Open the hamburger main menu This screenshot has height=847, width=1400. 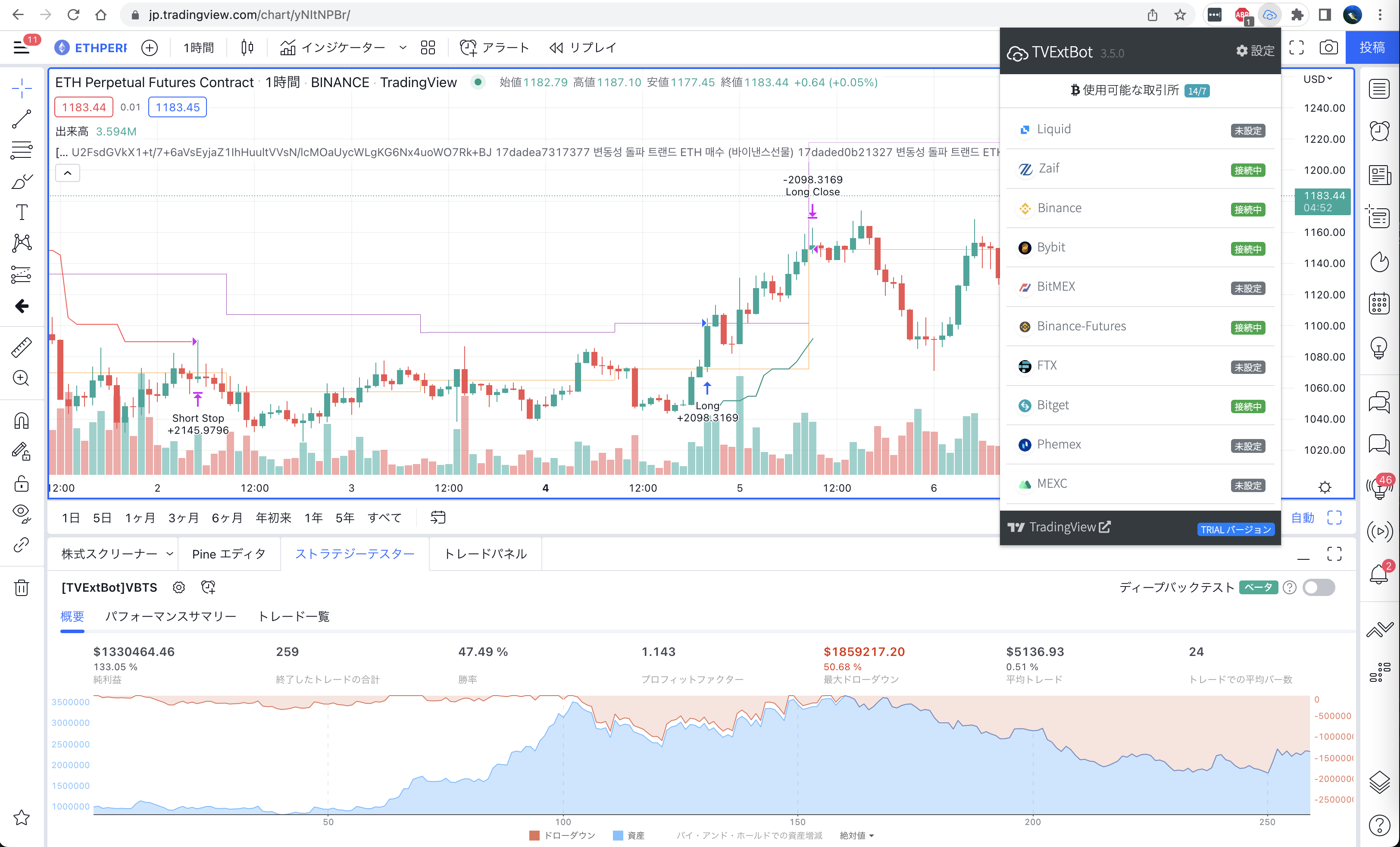pos(22,48)
